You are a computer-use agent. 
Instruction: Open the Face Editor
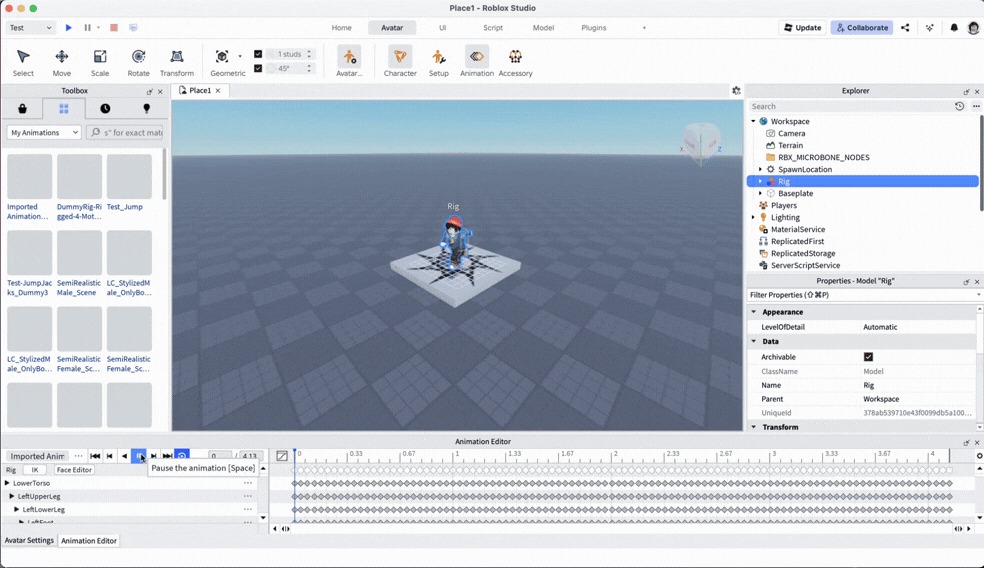(x=74, y=469)
